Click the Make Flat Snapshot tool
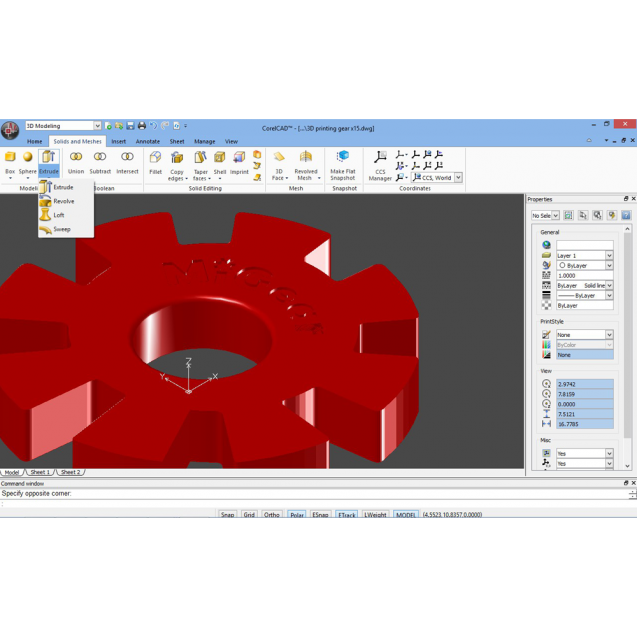The height and width of the screenshot is (637, 637). 343,166
